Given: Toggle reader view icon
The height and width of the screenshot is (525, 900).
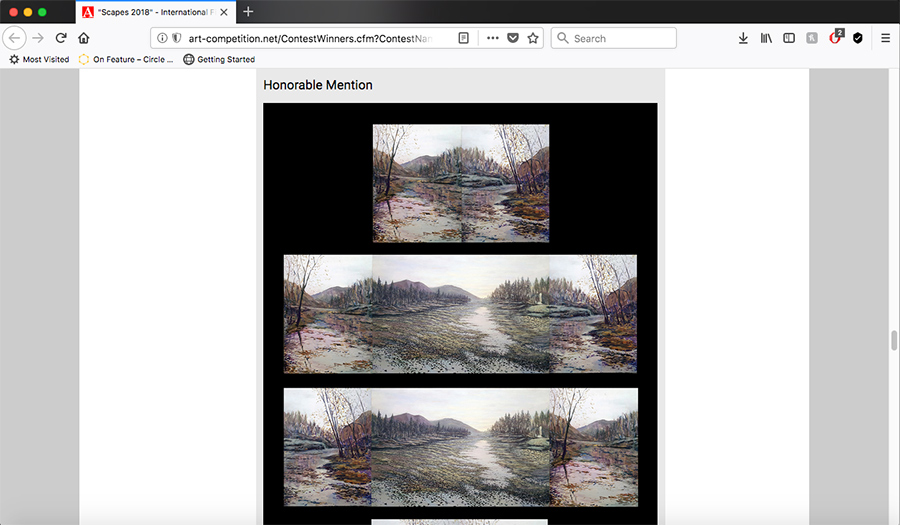Looking at the screenshot, I should (x=464, y=38).
